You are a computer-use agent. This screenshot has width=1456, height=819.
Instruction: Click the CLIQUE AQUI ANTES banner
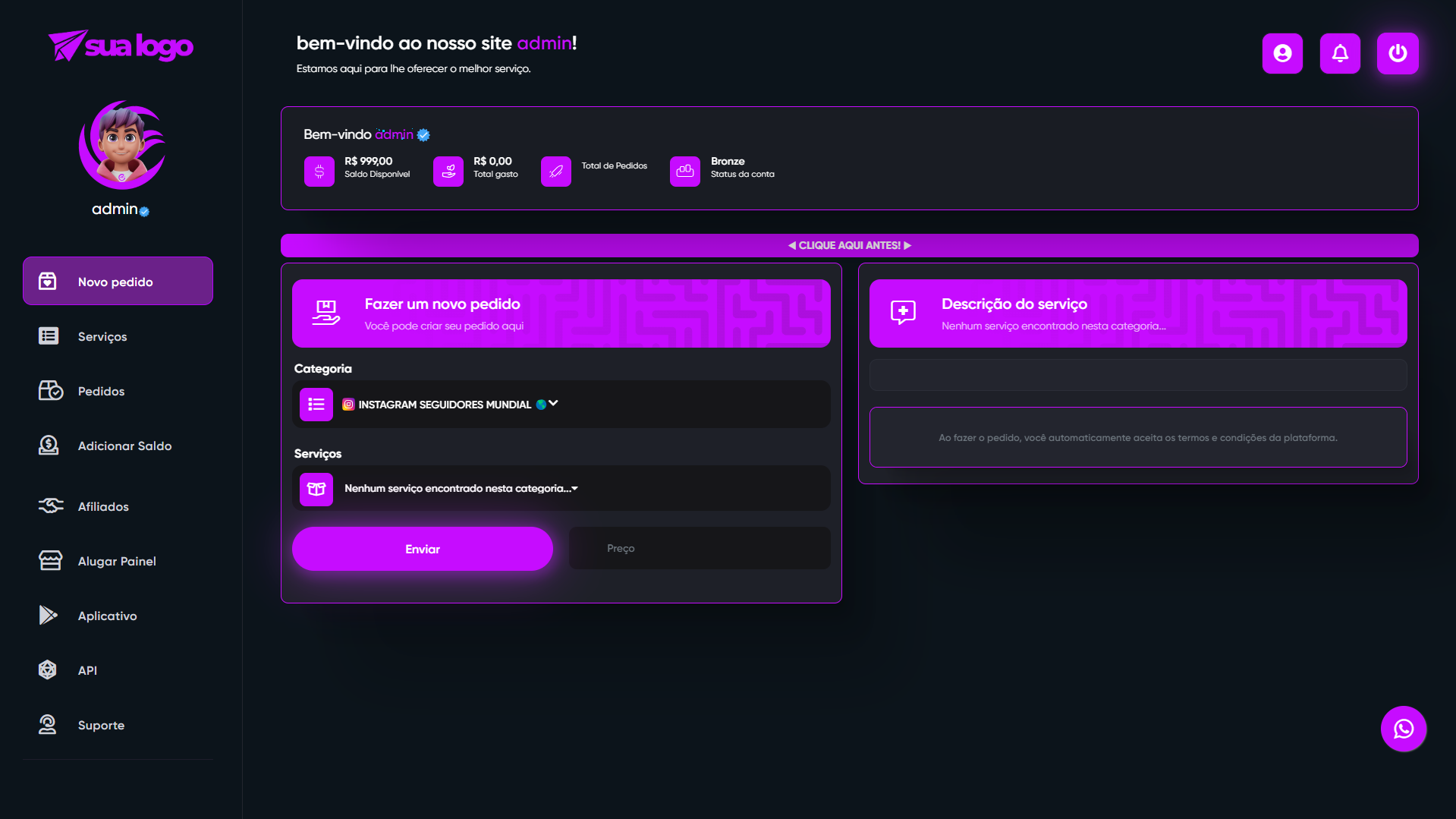pos(849,244)
